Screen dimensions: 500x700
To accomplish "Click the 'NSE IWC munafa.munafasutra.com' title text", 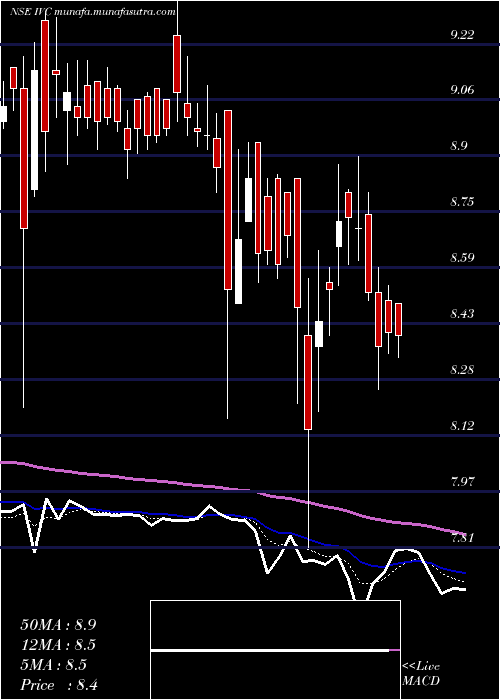I will [93, 12].
